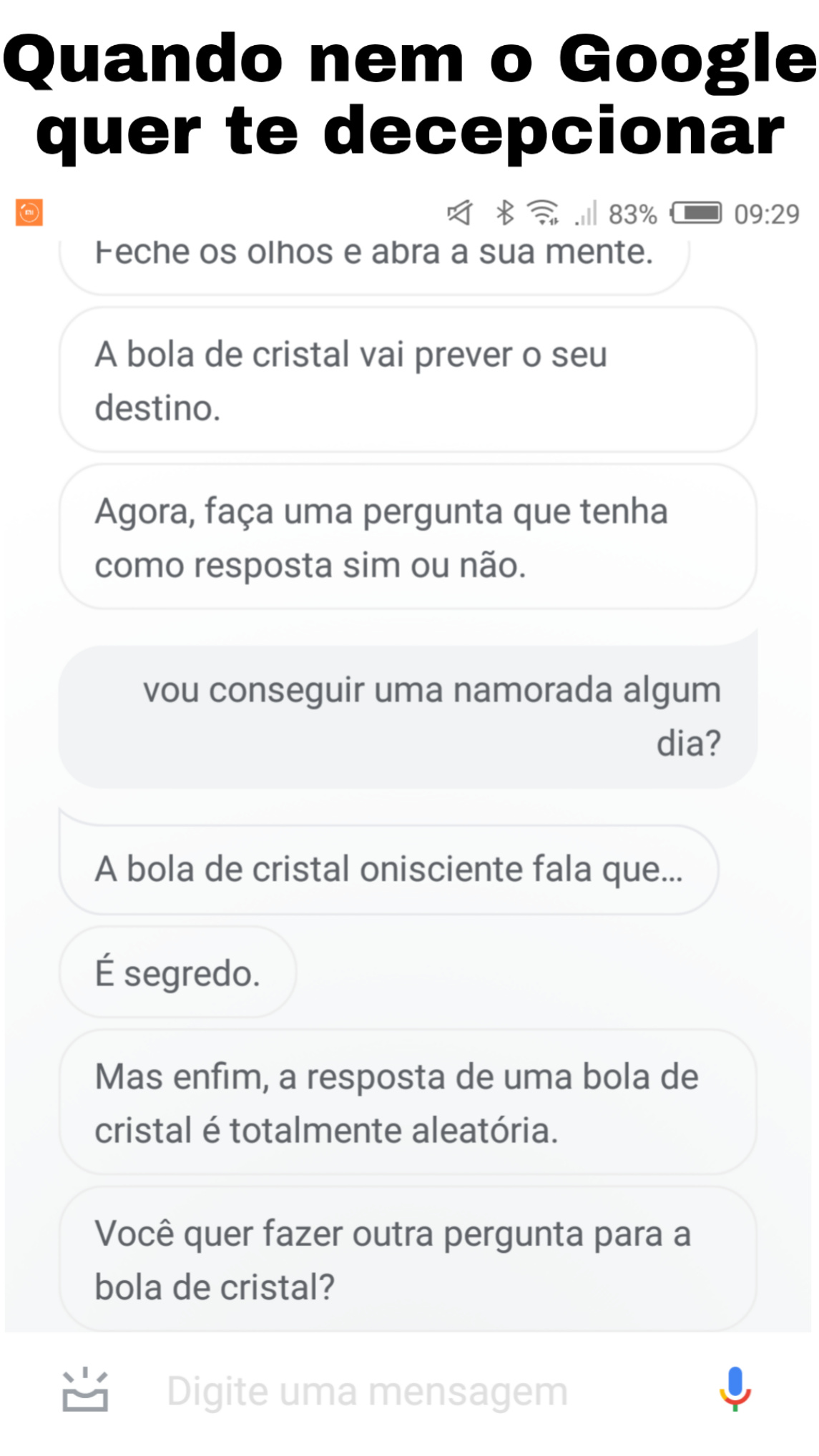This screenshot has height=1456, width=819.
Task: Tap the 'Você quer fazer outra pergunta' bubble
Action: pos(408,1260)
